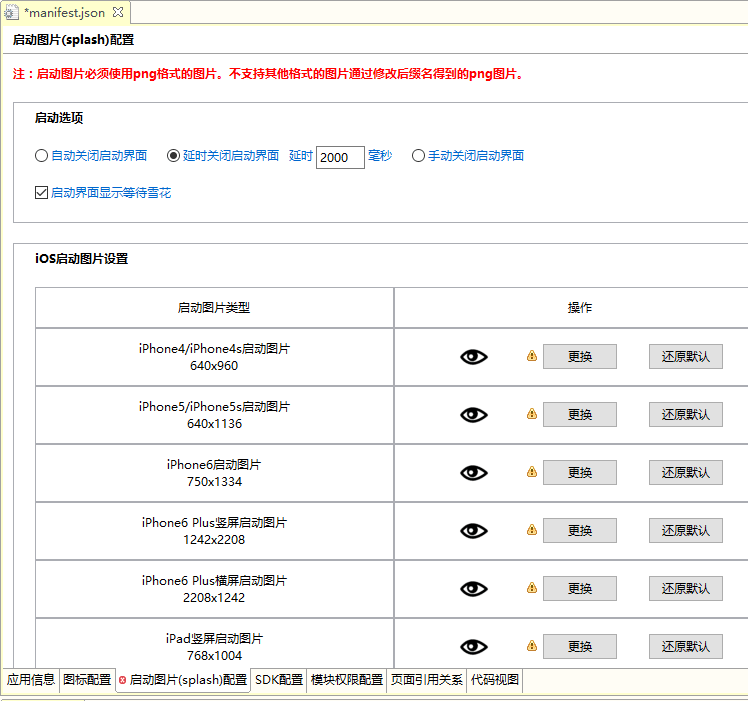748x701 pixels.
Task: Open the 模块权限配置 tab
Action: (347, 680)
